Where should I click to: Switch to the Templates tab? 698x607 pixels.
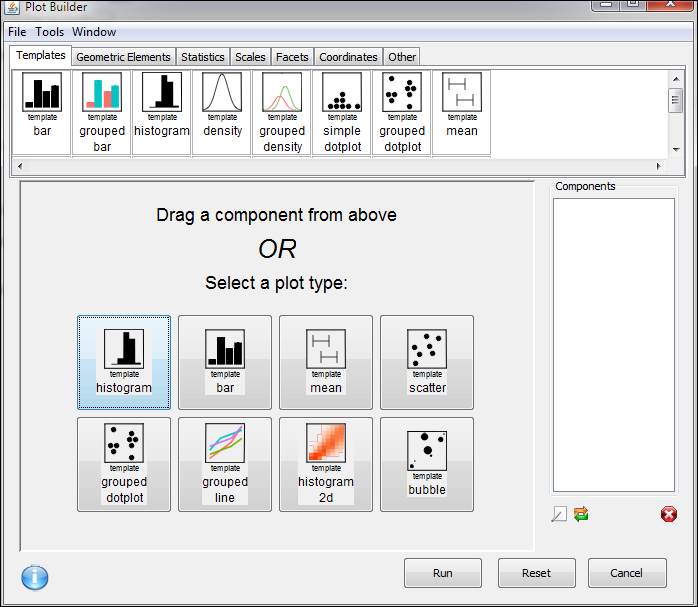[41, 55]
